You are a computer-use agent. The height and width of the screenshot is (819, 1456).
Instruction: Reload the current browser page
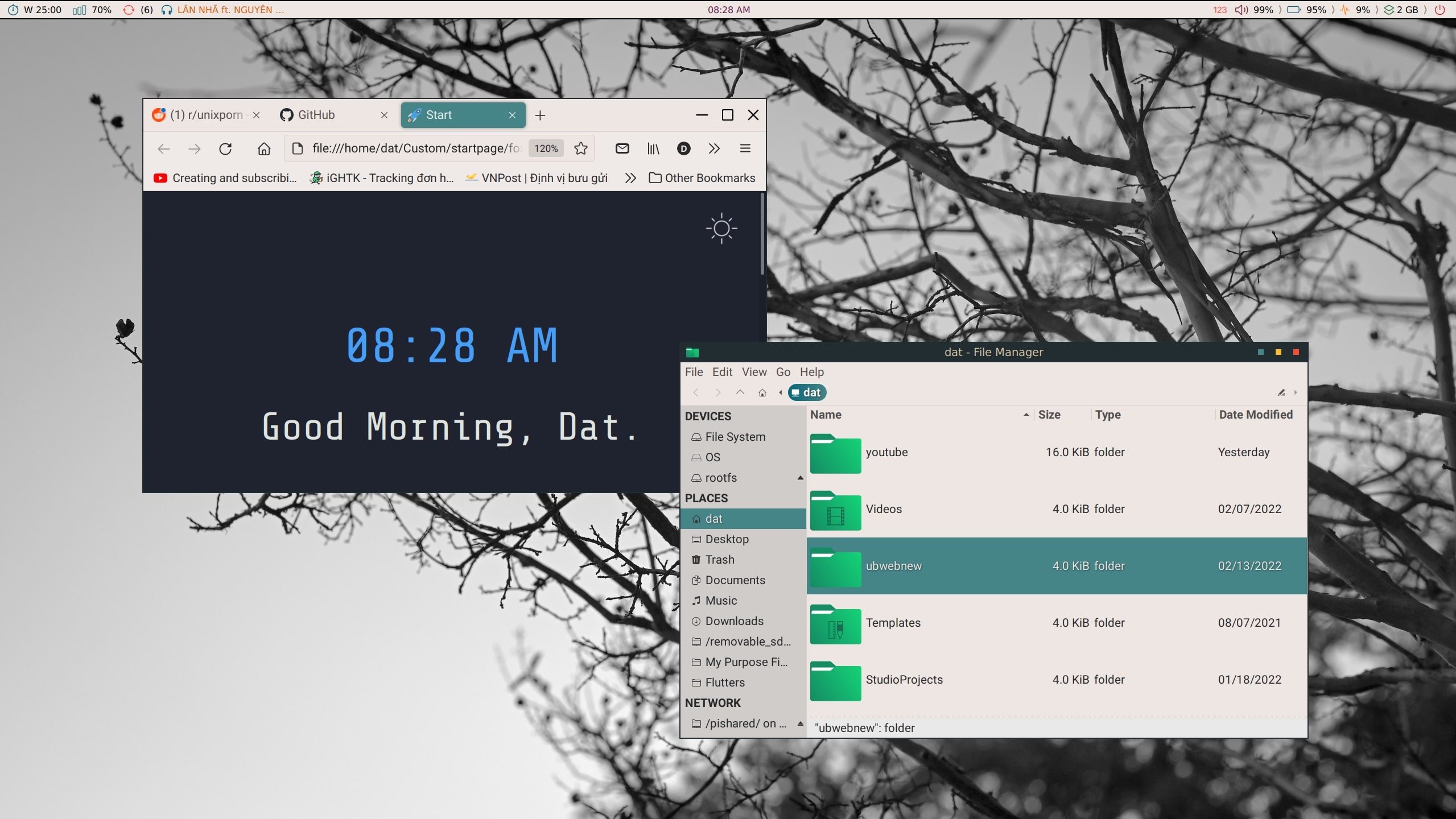click(x=225, y=149)
